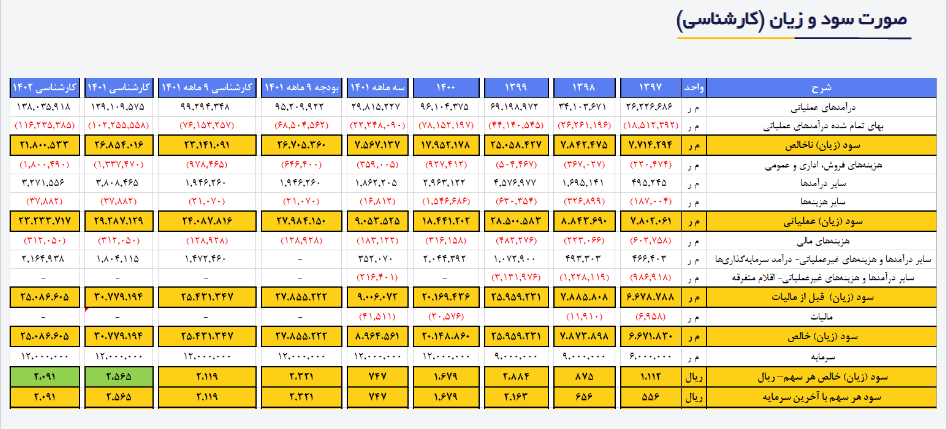
Task: Click the سرمایه row label
Action: coord(911,354)
